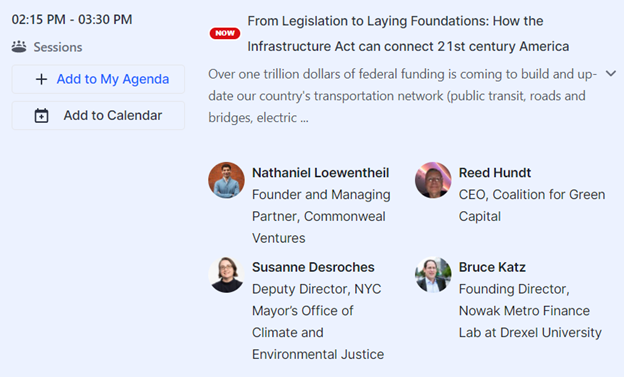Click the truncated description text about federal funding
Image resolution: width=624 pixels, height=377 pixels.
(x=402, y=96)
